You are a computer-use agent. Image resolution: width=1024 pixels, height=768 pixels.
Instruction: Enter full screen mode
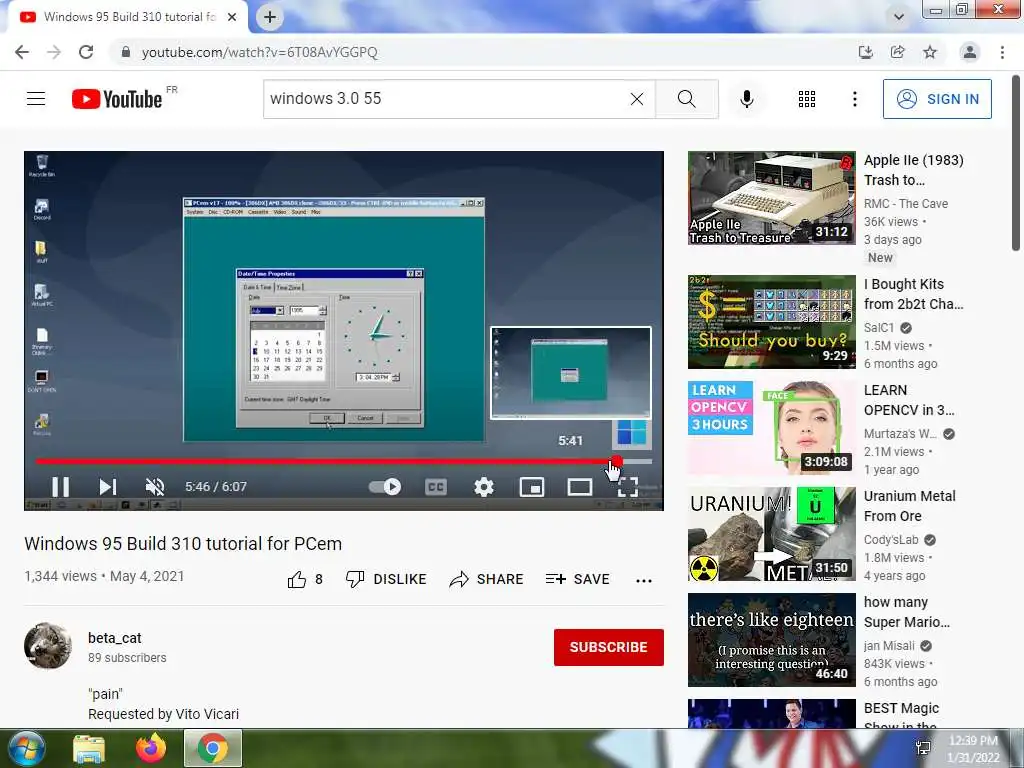[x=628, y=487]
